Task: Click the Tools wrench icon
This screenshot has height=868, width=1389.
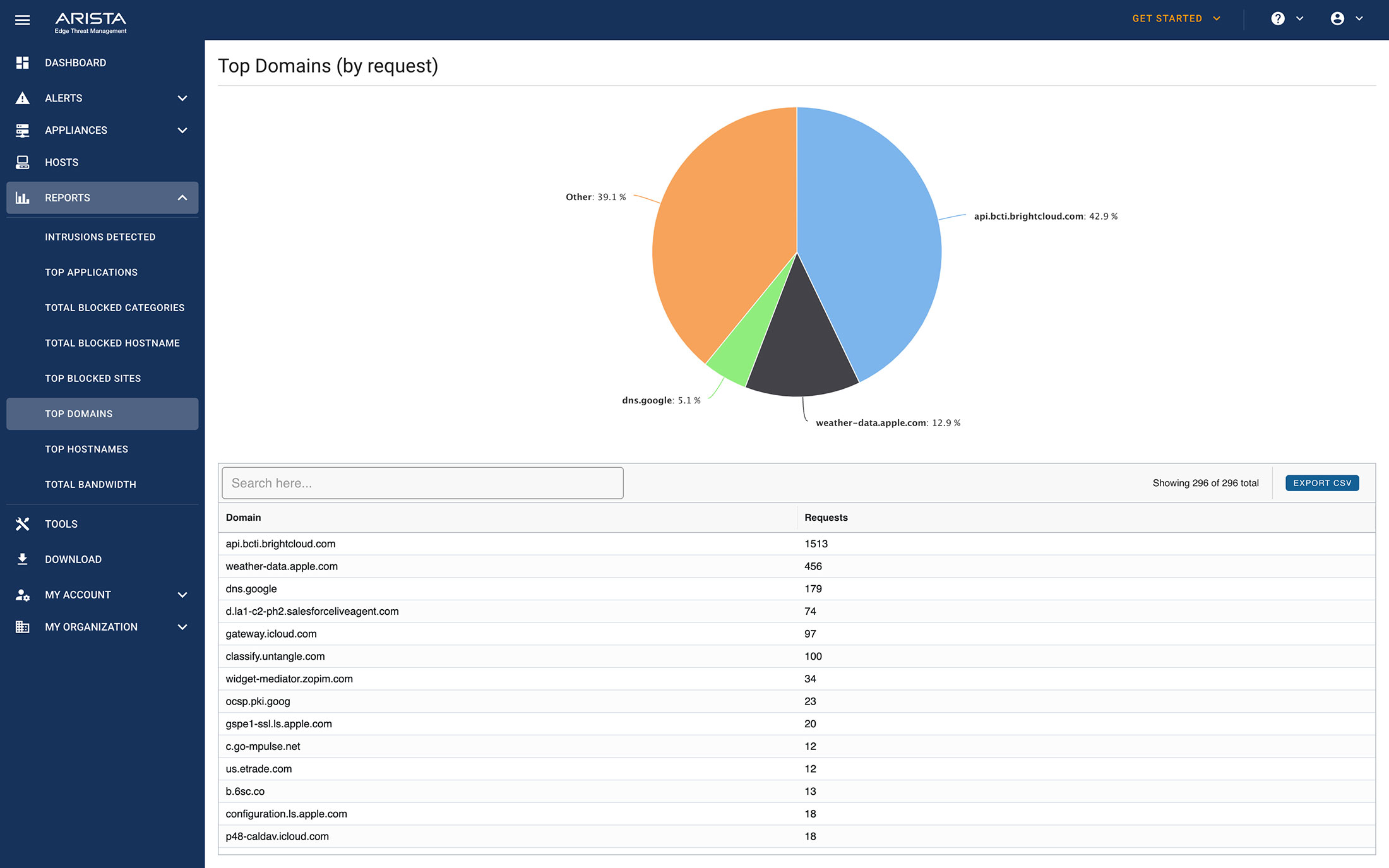Action: (x=22, y=524)
